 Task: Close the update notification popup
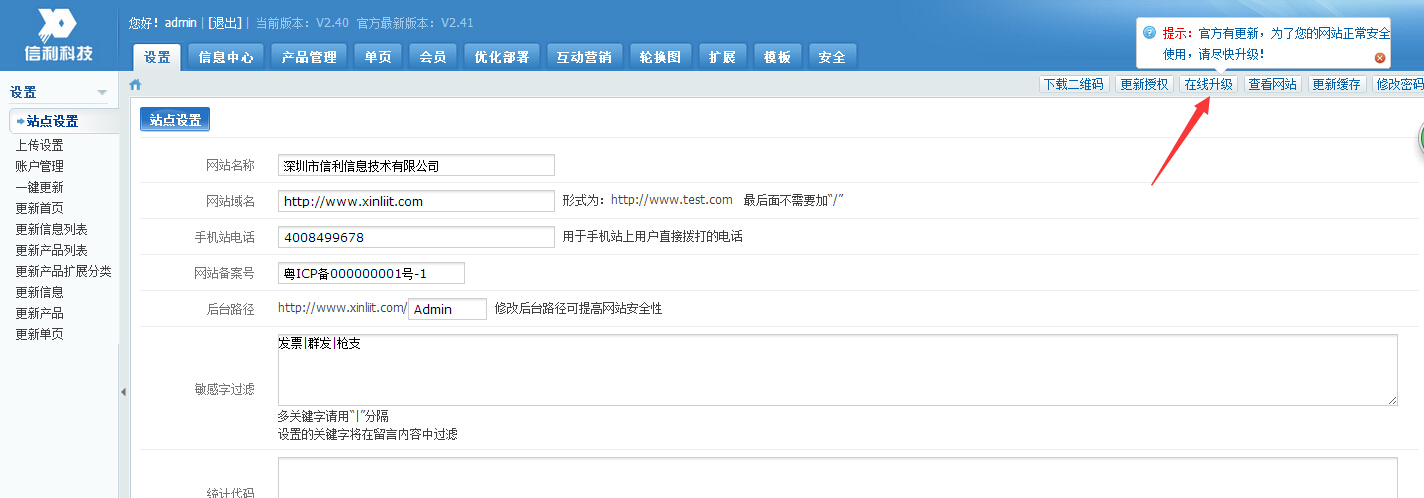point(1380,58)
